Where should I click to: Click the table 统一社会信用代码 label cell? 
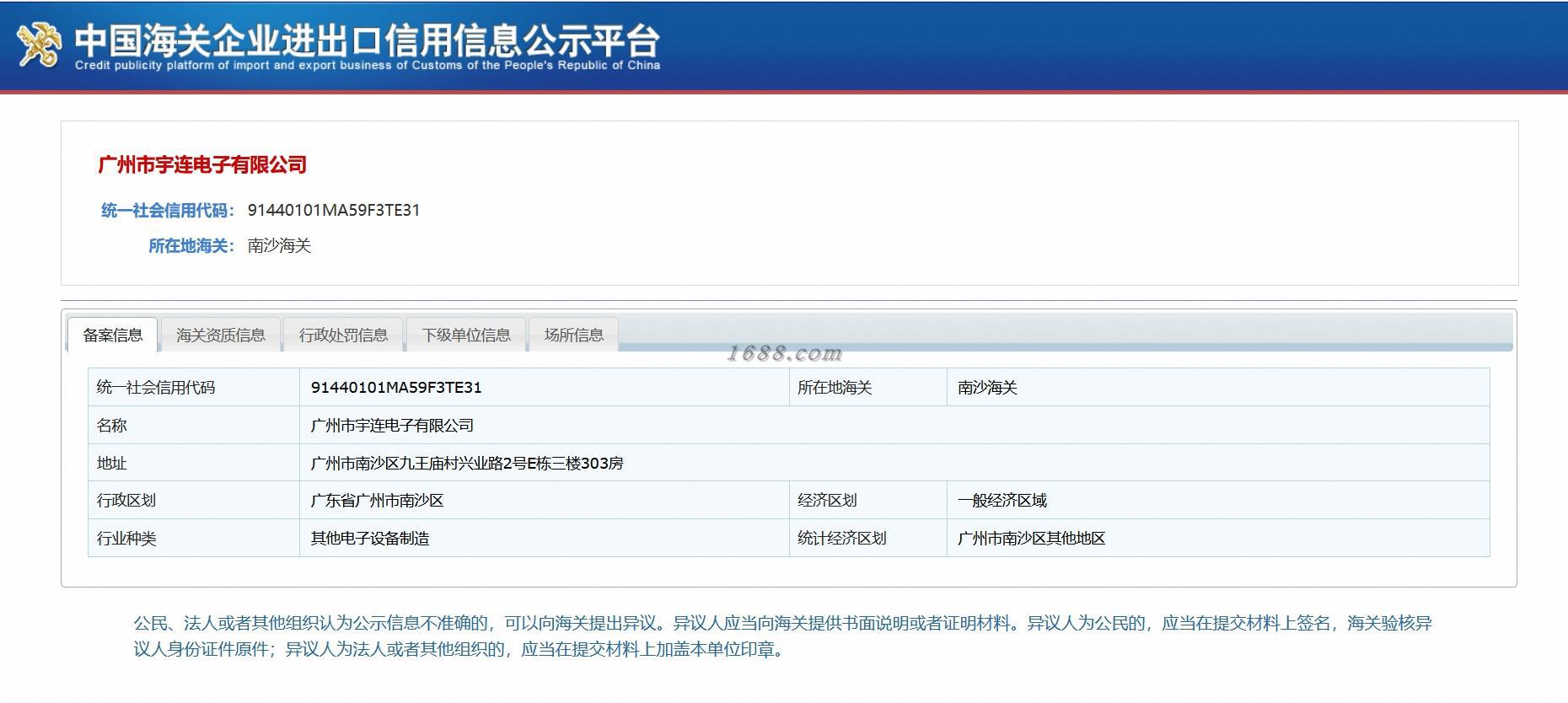pos(194,388)
